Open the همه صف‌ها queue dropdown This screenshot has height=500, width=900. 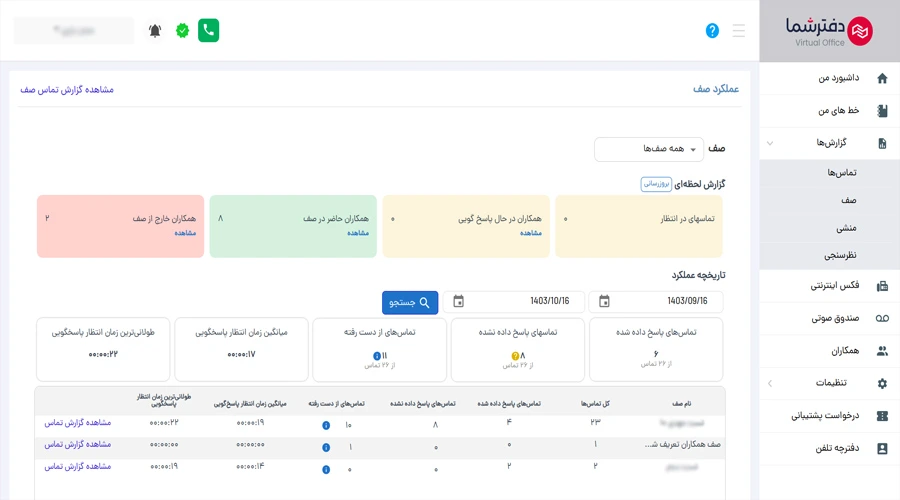[649, 149]
